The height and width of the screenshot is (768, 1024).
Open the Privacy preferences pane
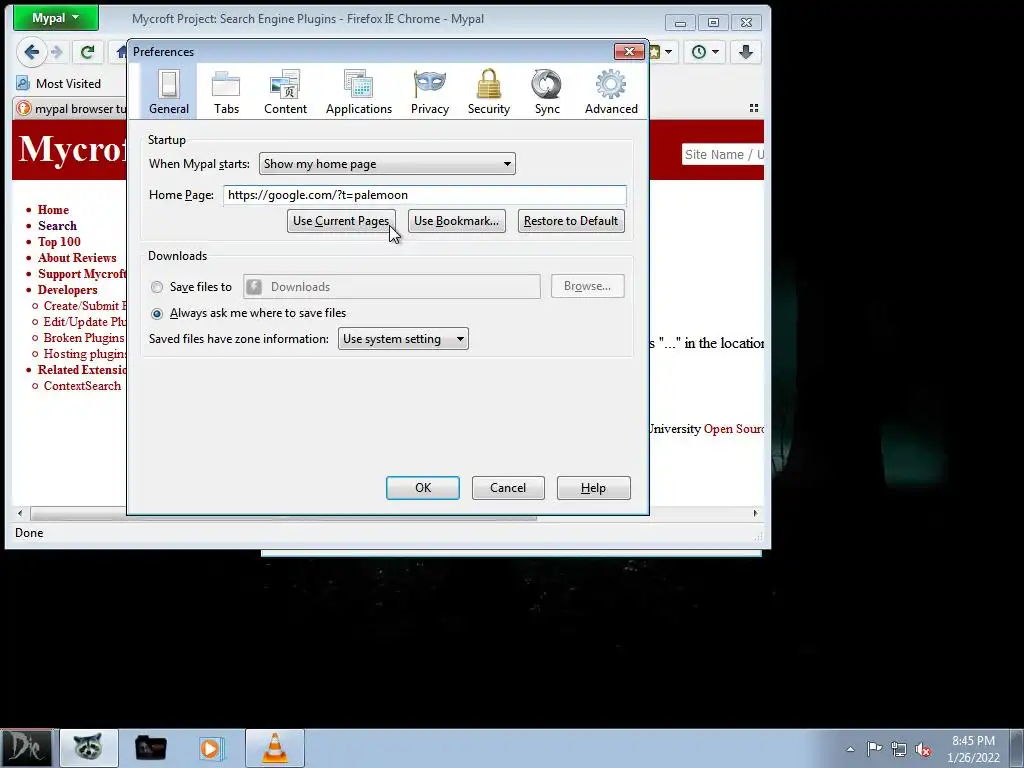coord(430,92)
